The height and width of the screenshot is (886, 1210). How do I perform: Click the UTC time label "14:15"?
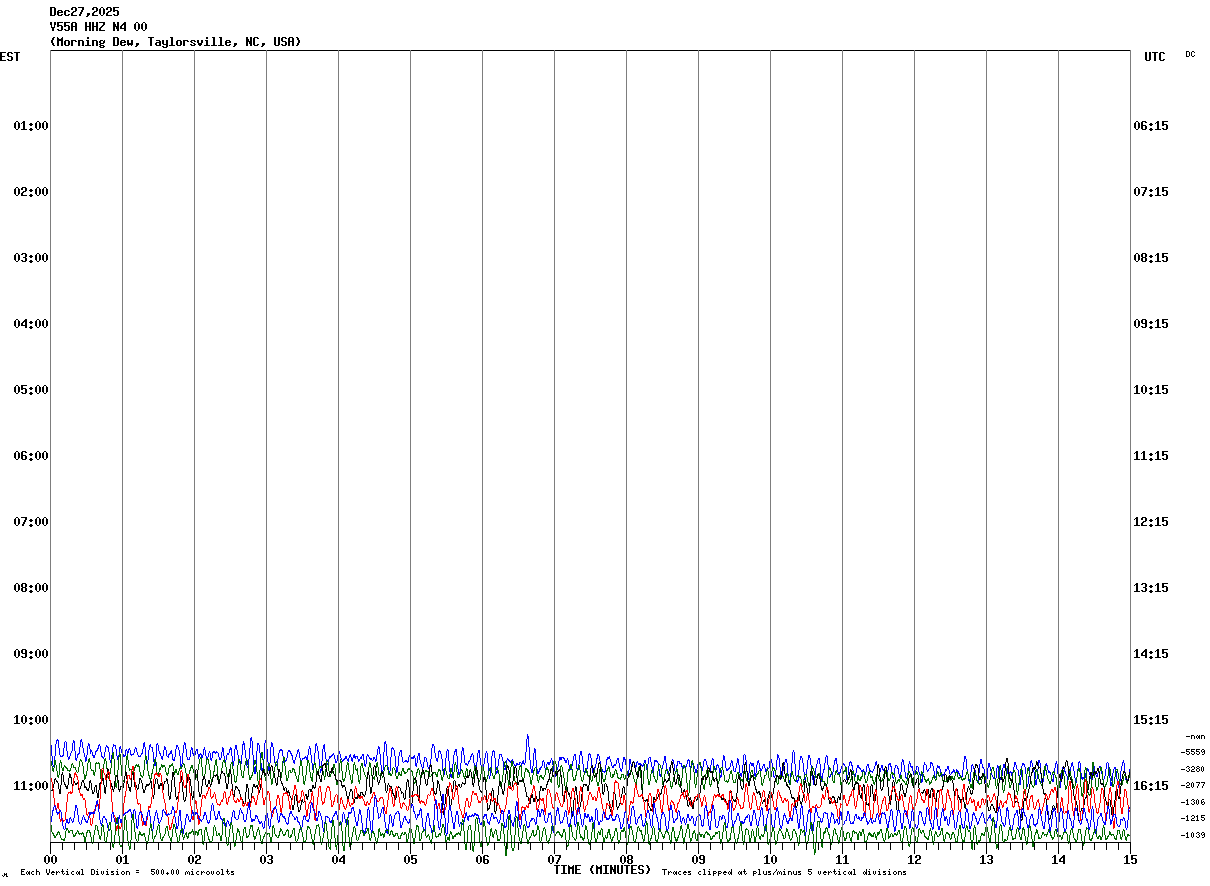point(1151,654)
